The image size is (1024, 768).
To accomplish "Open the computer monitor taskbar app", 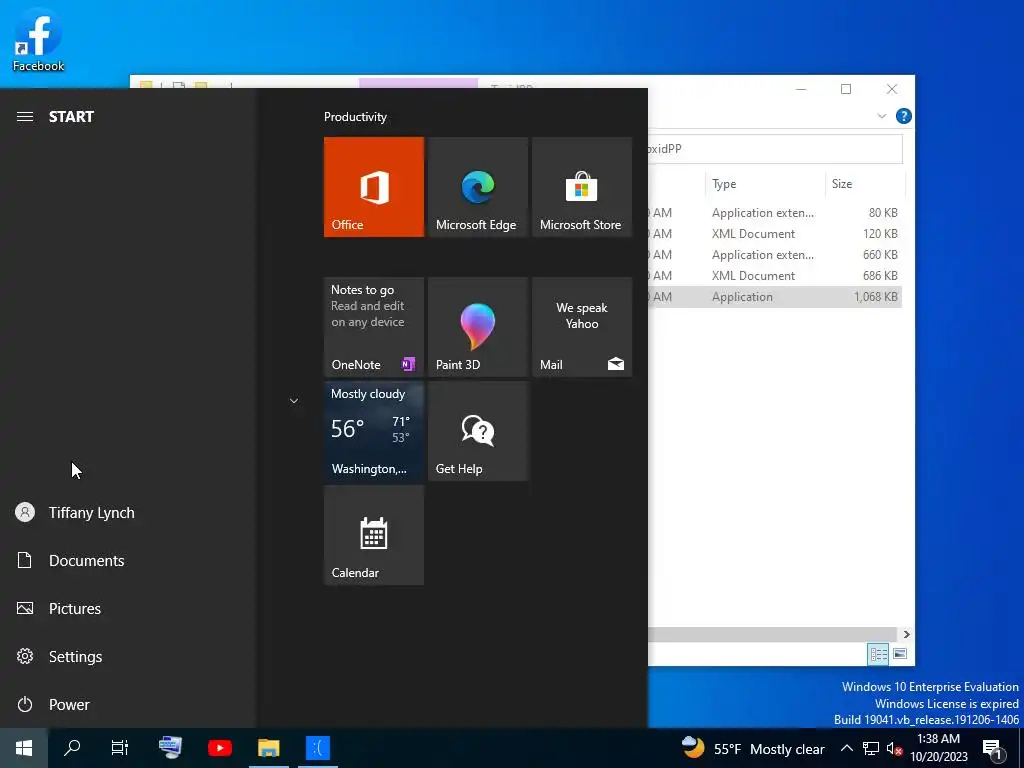I will 170,748.
